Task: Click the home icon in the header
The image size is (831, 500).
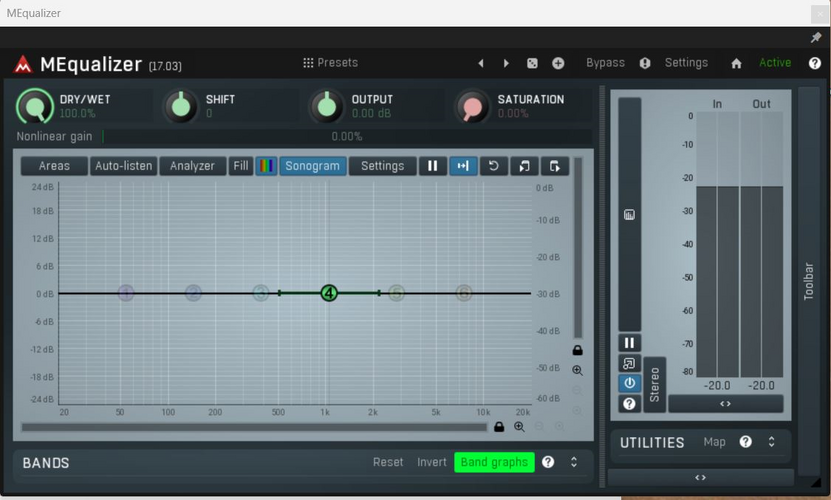Action: pyautogui.click(x=736, y=64)
